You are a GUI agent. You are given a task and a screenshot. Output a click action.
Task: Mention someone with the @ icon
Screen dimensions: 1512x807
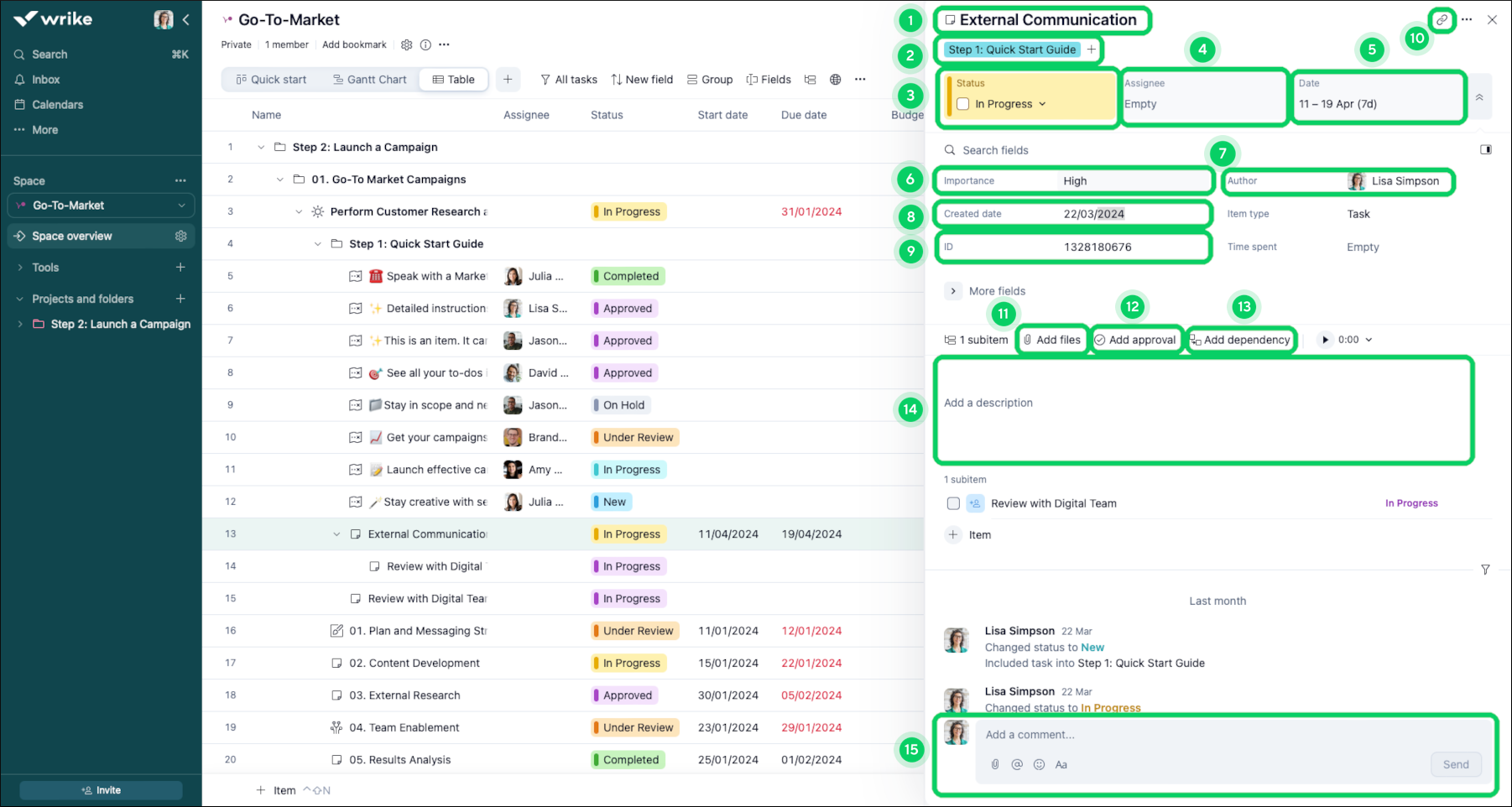(x=1017, y=764)
